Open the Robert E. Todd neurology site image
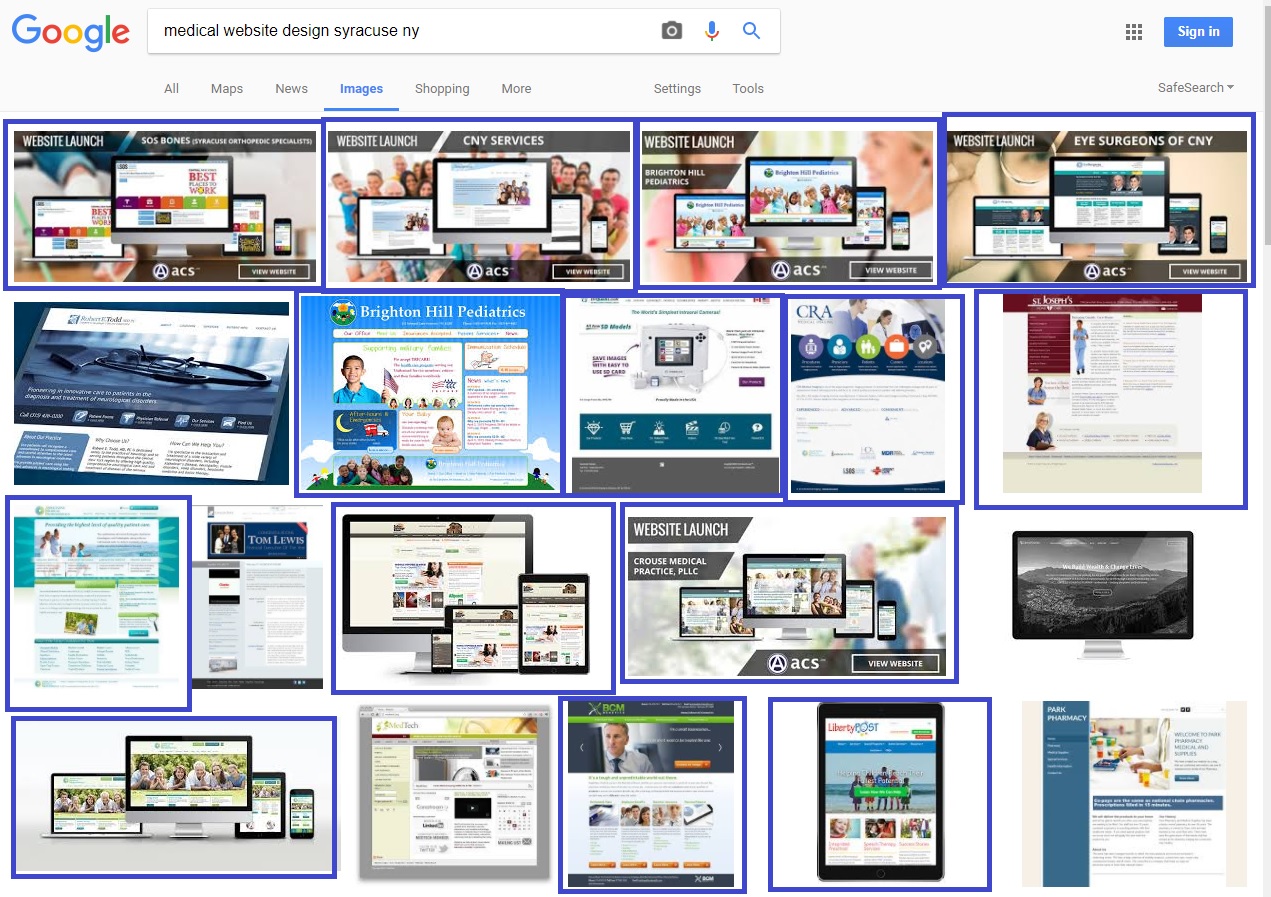This screenshot has width=1271, height=897. (x=151, y=393)
